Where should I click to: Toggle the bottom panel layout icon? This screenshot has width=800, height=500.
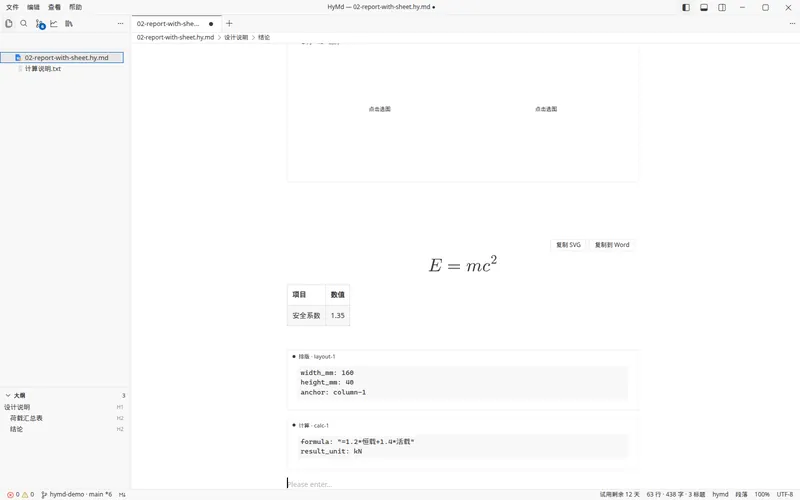tap(704, 7)
